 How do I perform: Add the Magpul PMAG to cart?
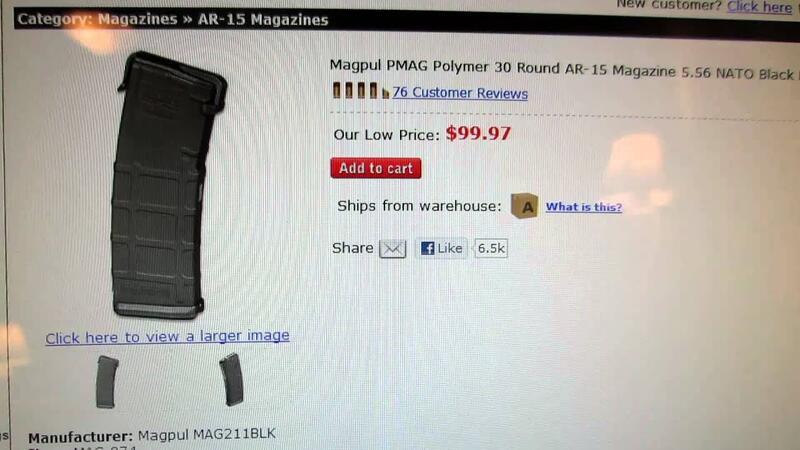(376, 168)
